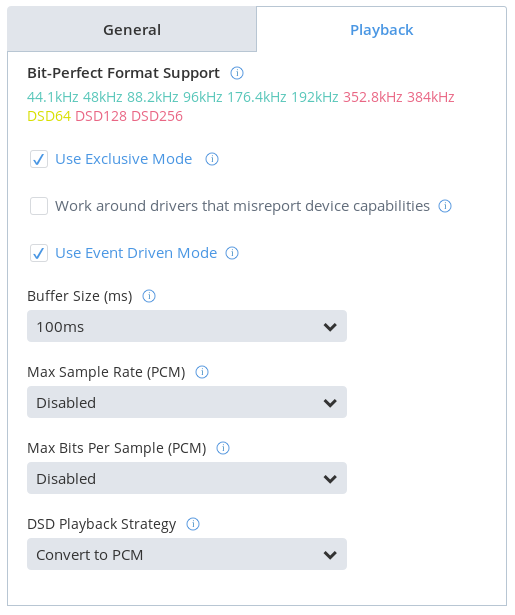Switch to the General tab
Screen dimensions: 515x615
click(x=132, y=29)
